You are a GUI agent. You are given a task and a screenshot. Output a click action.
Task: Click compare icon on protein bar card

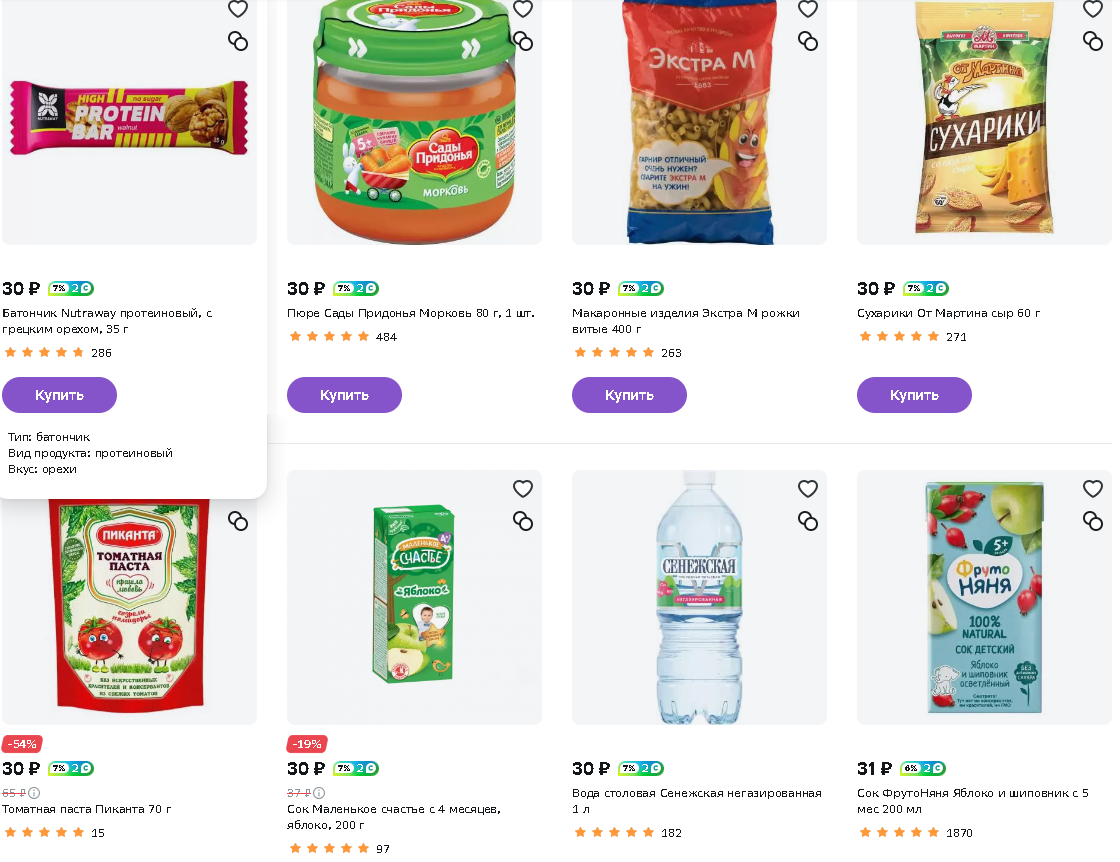238,41
